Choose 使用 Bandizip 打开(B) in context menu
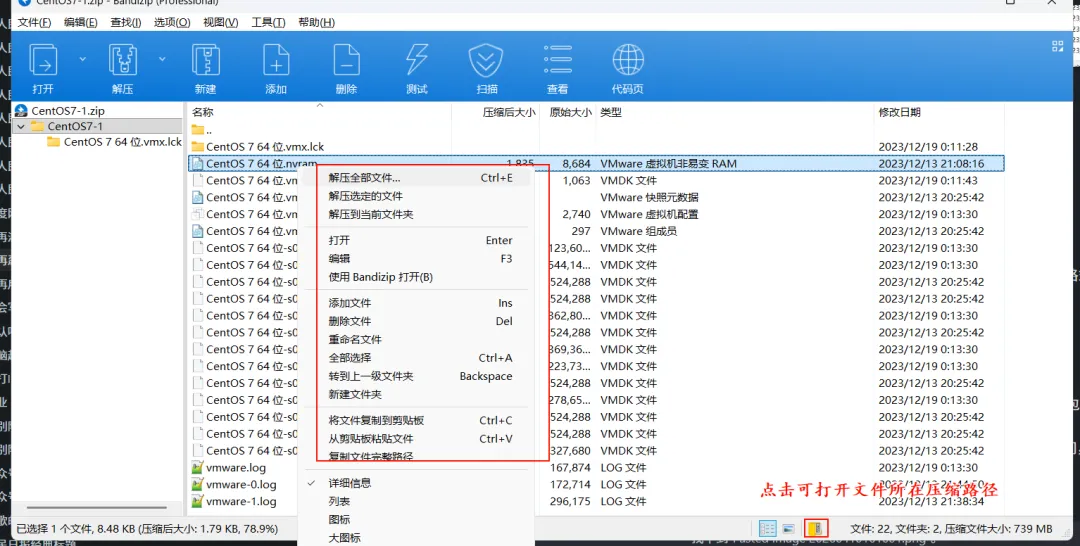Image resolution: width=1080 pixels, height=546 pixels. pyautogui.click(x=415, y=277)
